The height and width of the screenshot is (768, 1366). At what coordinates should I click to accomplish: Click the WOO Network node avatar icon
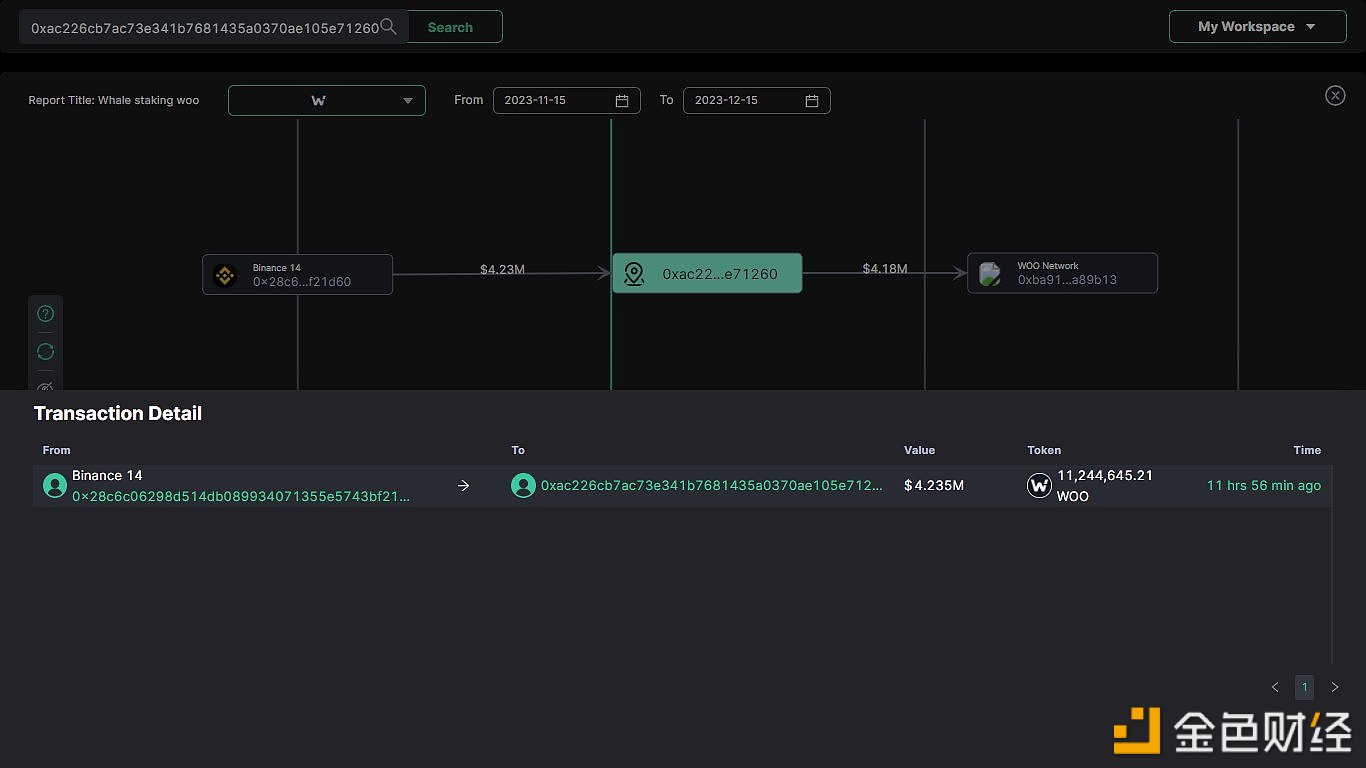[x=990, y=274]
